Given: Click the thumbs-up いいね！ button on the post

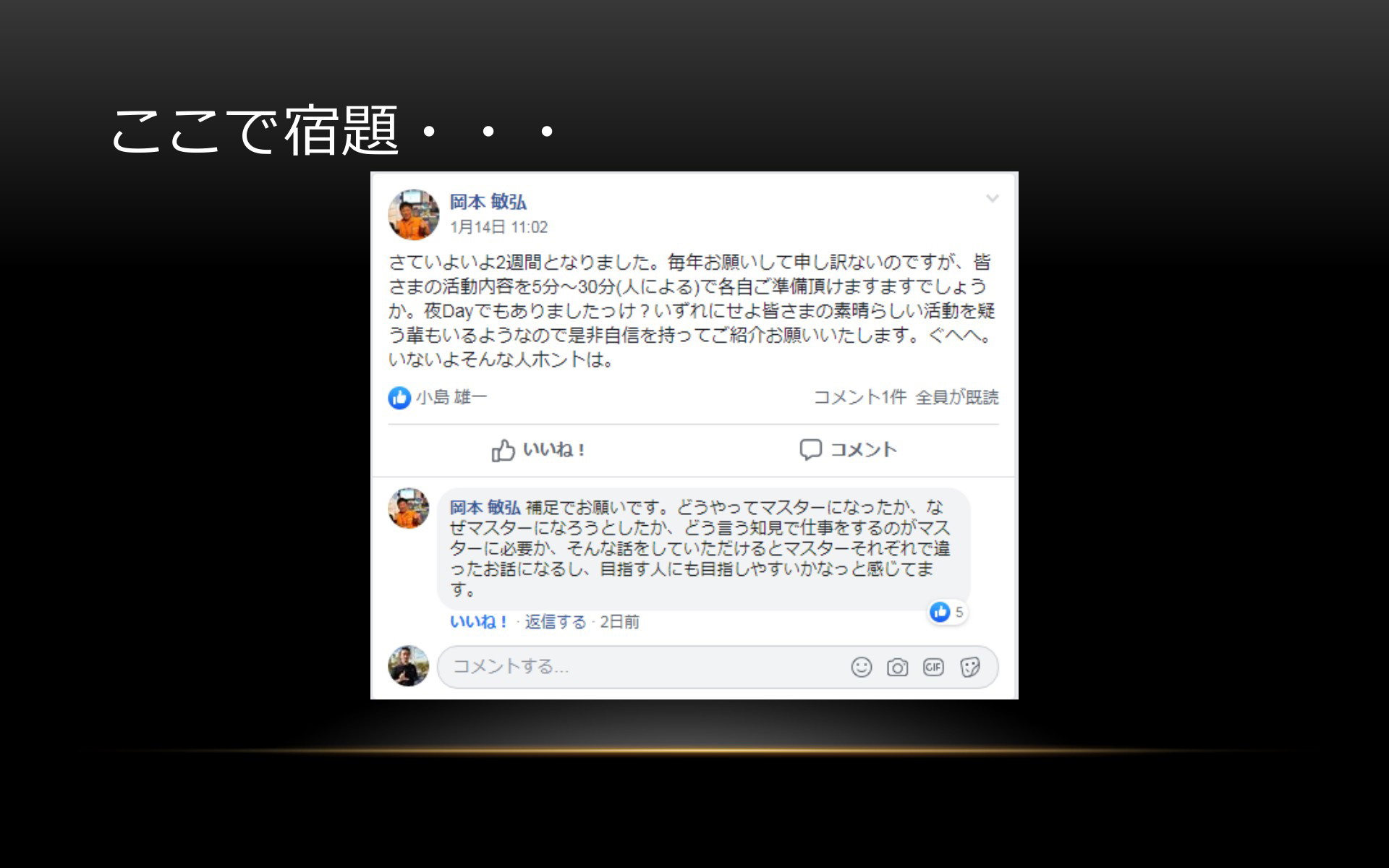Looking at the screenshot, I should pos(538,450).
